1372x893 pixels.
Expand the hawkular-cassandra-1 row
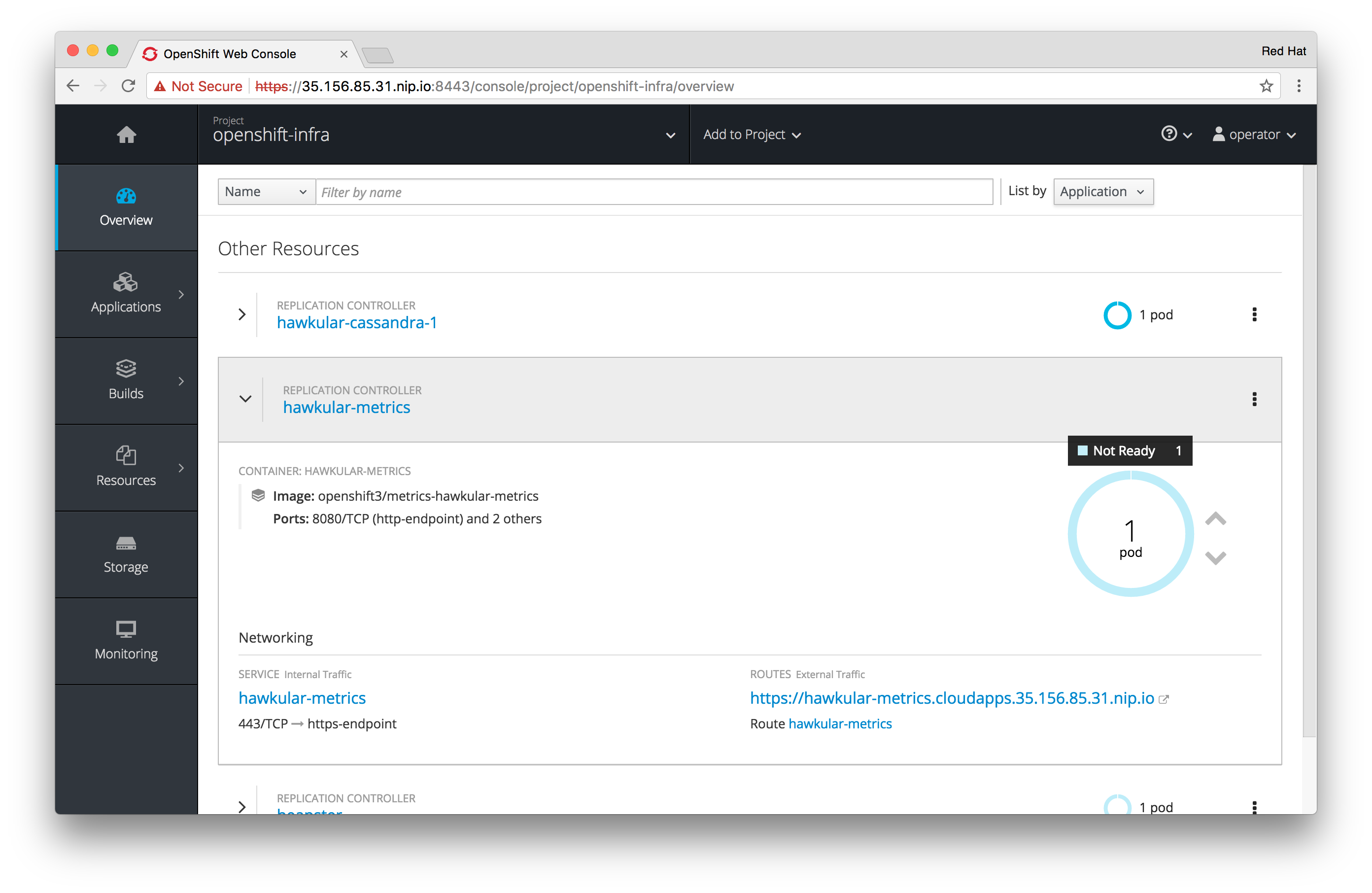(242, 314)
